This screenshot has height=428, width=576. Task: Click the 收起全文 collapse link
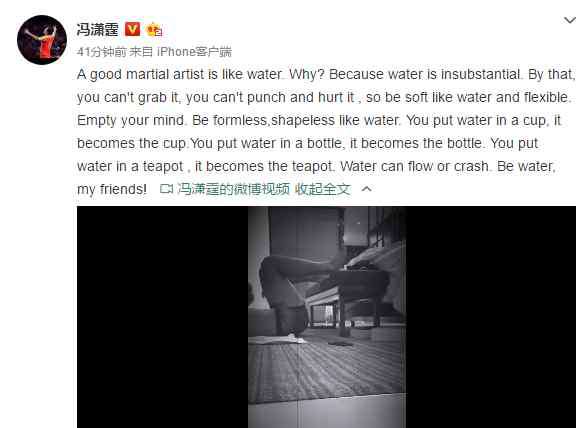tap(323, 189)
